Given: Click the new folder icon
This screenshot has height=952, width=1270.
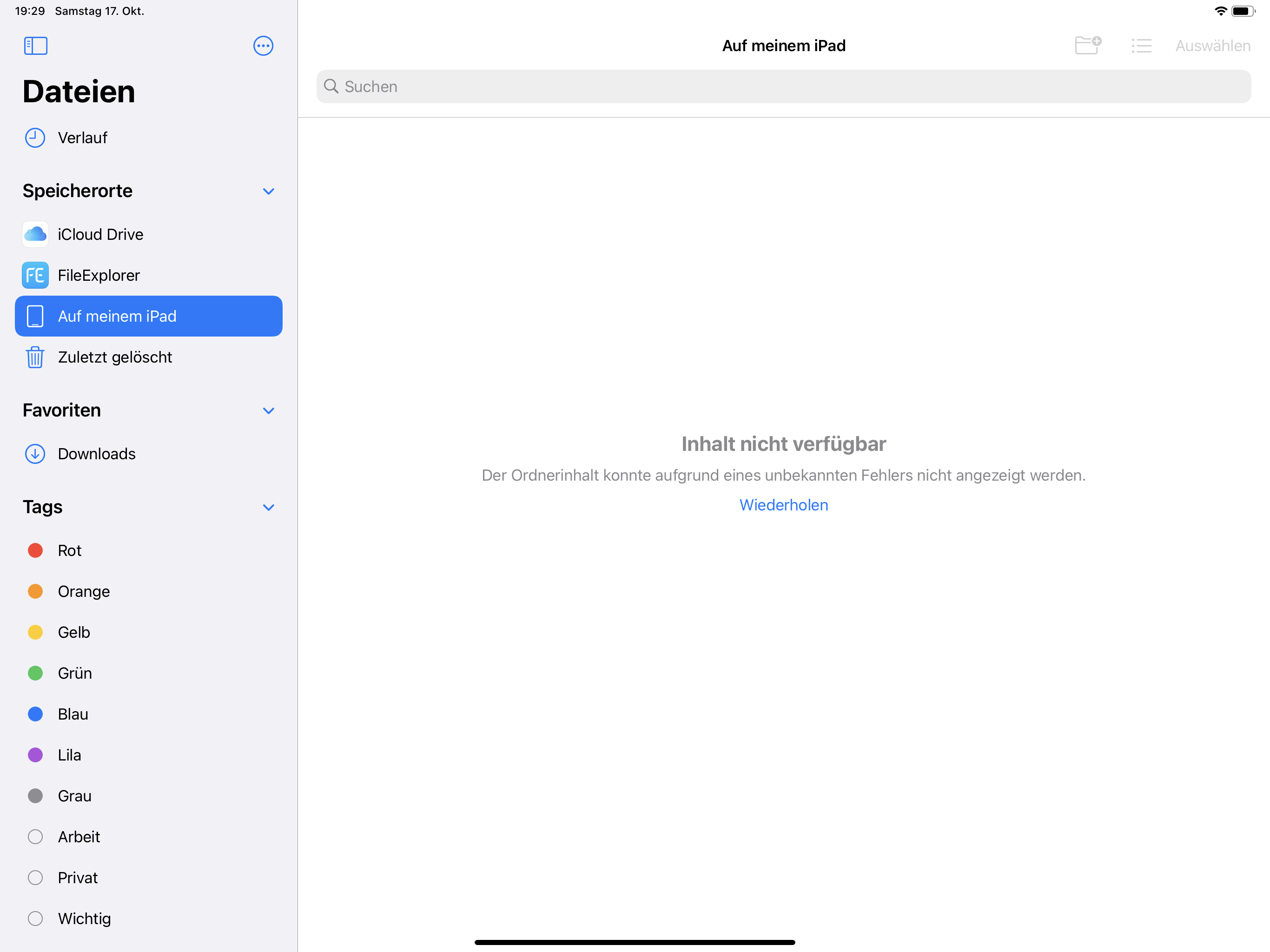Looking at the screenshot, I should click(x=1087, y=46).
